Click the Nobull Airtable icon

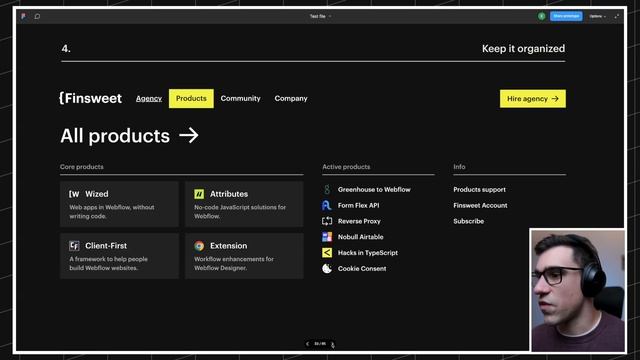point(327,237)
